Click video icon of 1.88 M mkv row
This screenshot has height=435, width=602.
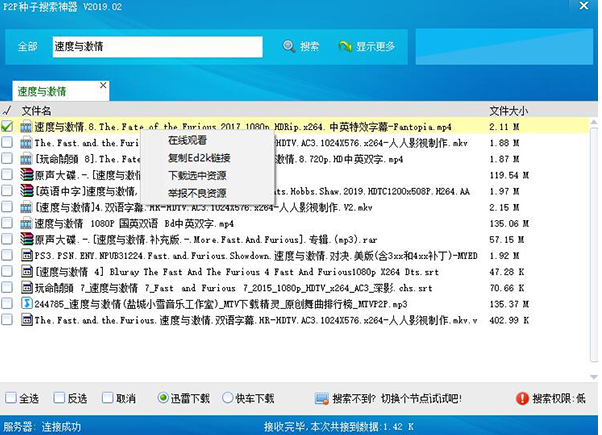click(26, 143)
